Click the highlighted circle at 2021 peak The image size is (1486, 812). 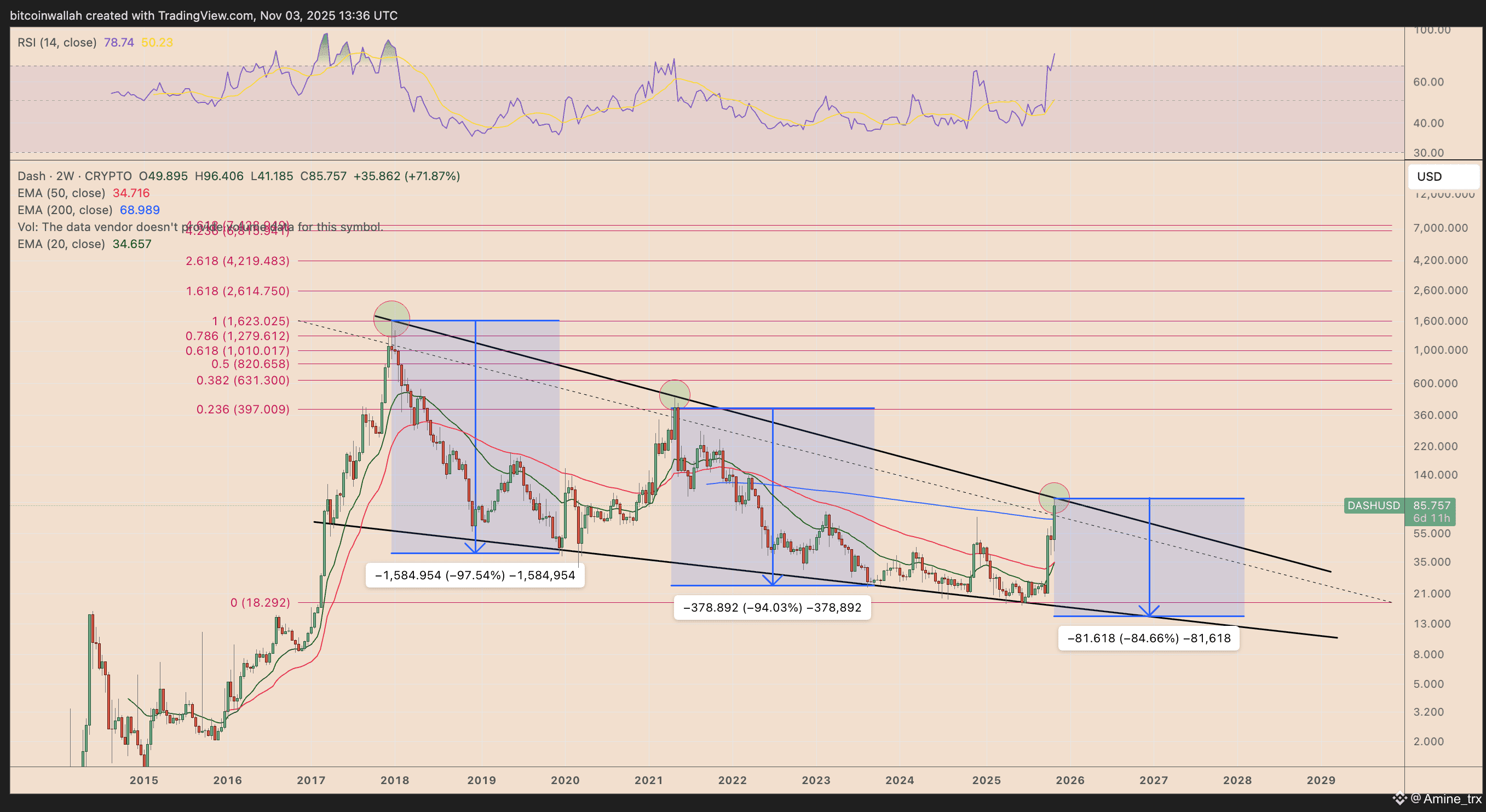tap(675, 395)
